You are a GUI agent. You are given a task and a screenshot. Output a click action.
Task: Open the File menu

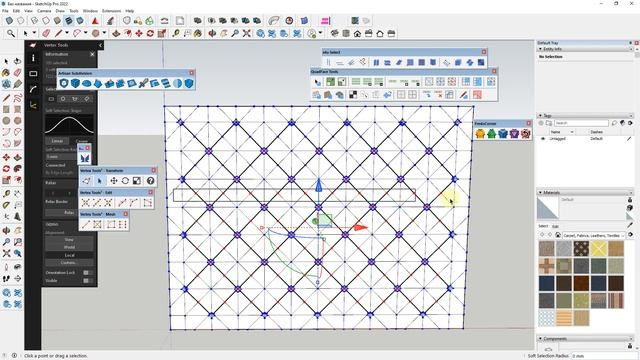(x=5, y=11)
